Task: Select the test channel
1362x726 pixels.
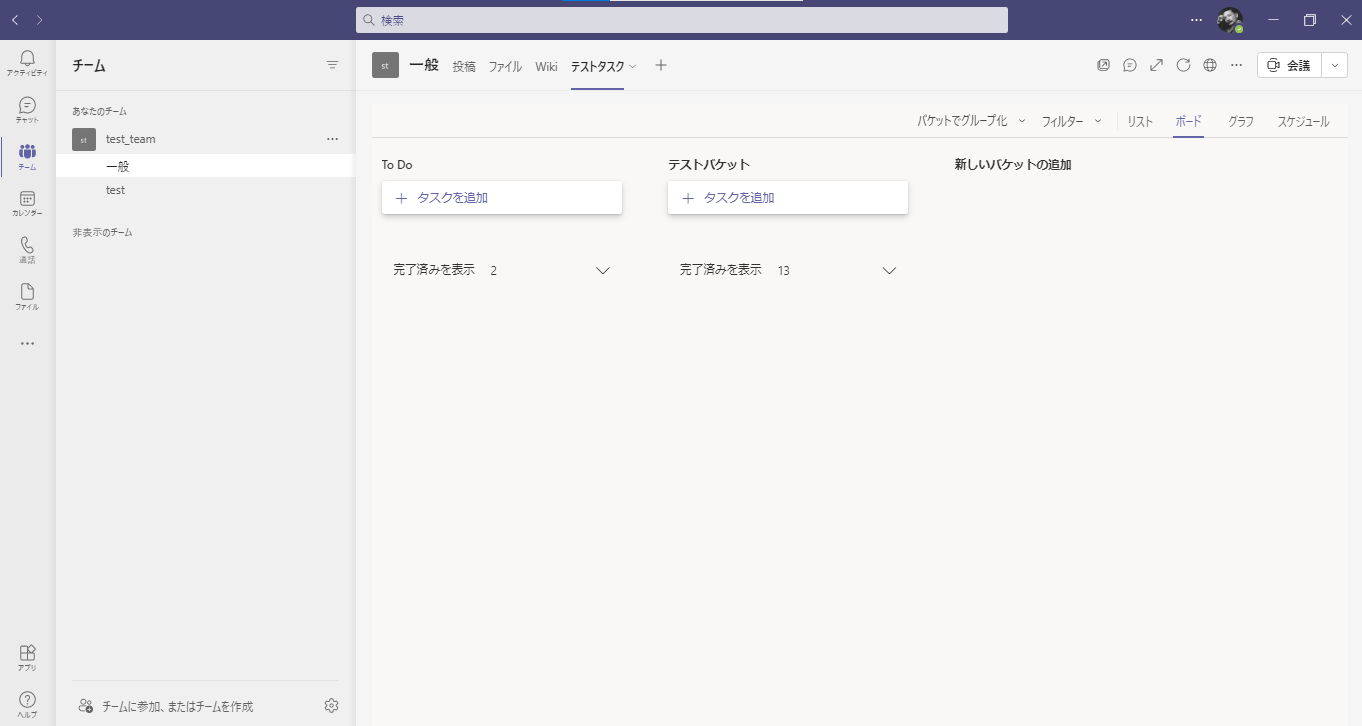Action: [206, 190]
